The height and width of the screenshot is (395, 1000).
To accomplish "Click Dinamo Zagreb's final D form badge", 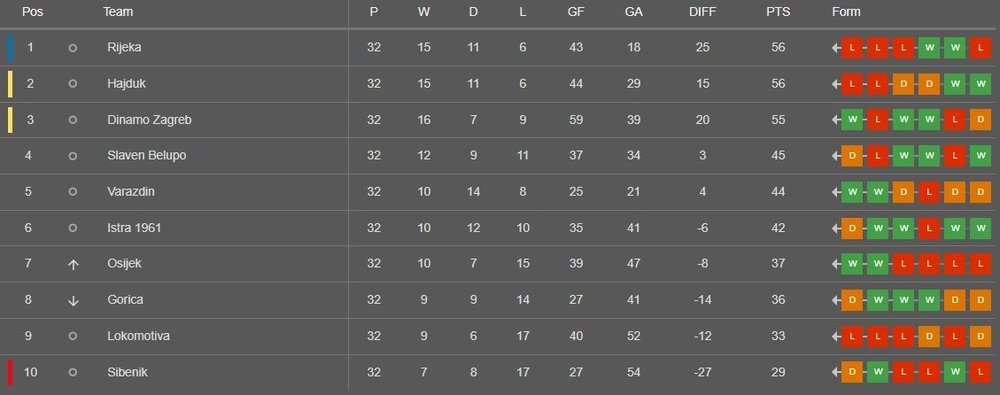I will pyautogui.click(x=980, y=120).
